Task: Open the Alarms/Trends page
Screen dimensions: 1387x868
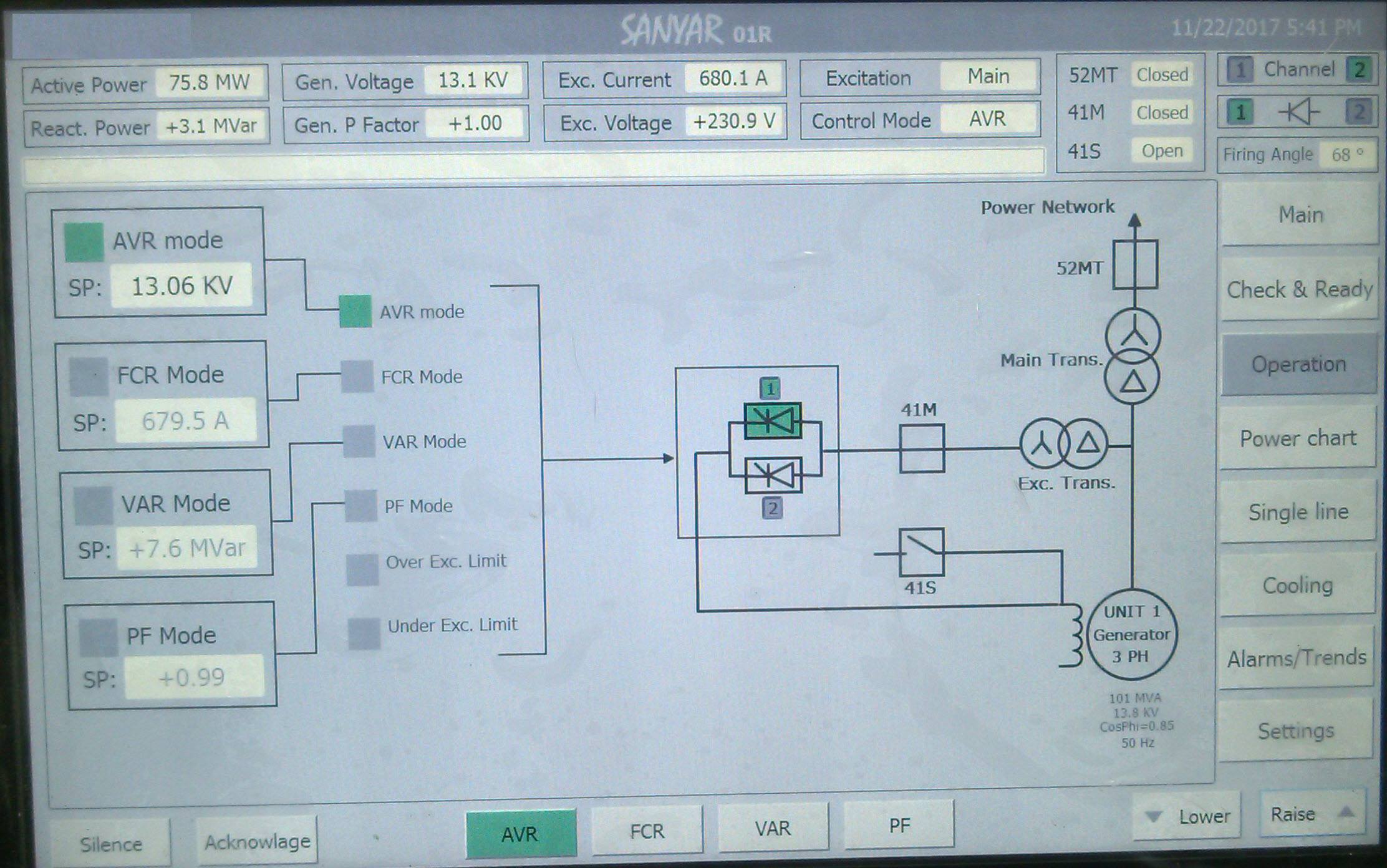Action: click(1297, 658)
